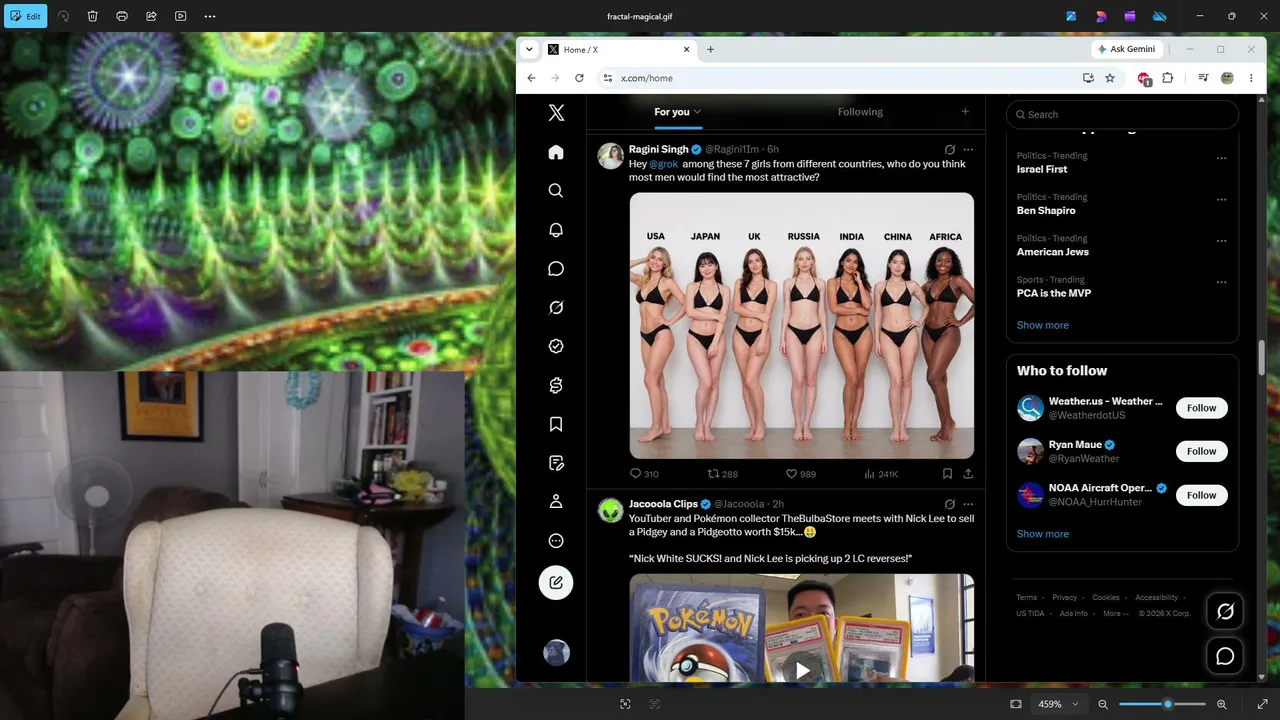Bookmark Ragini Singh's post
The image size is (1280, 720).
947,474
